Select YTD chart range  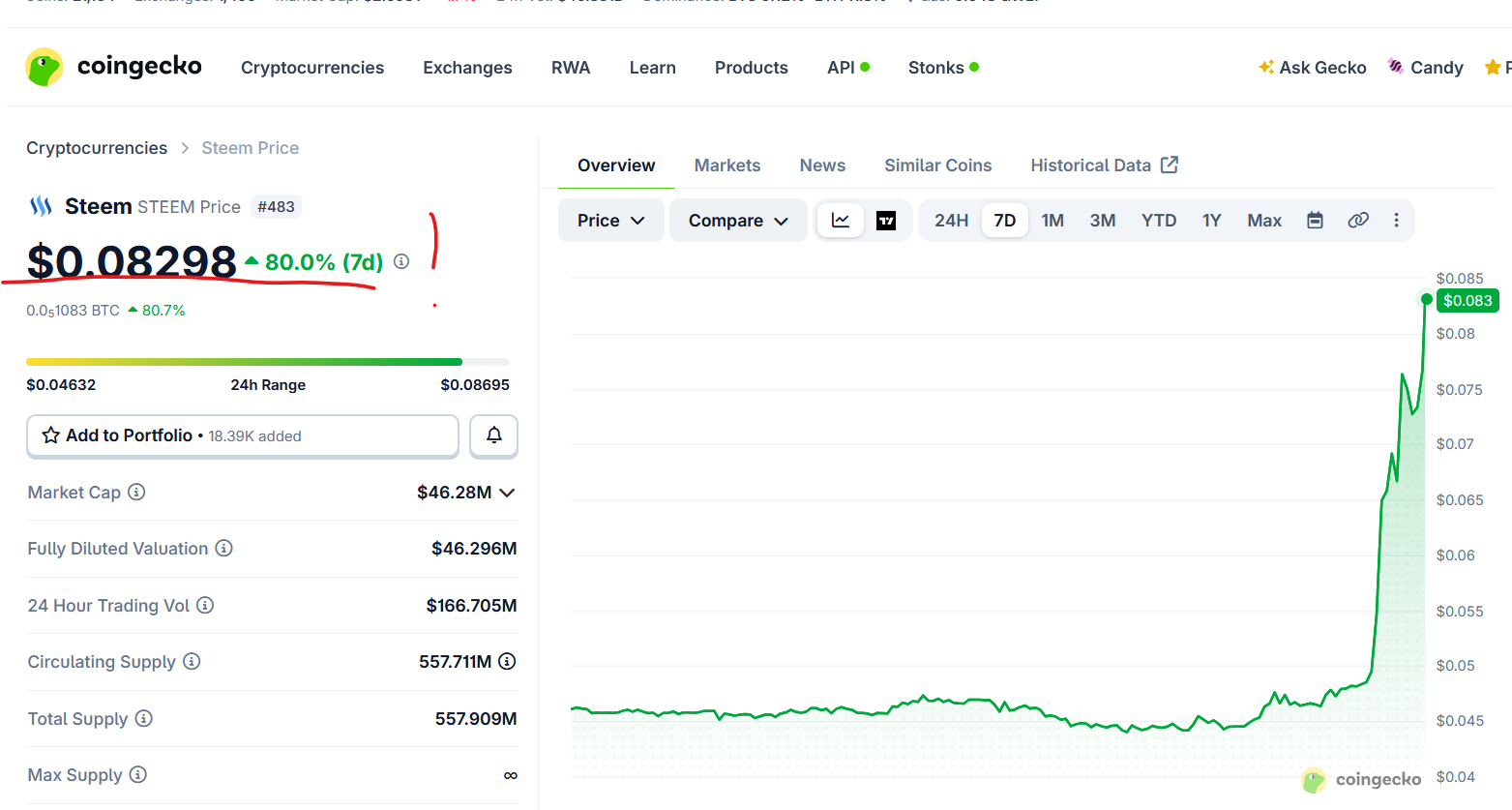pos(1159,221)
